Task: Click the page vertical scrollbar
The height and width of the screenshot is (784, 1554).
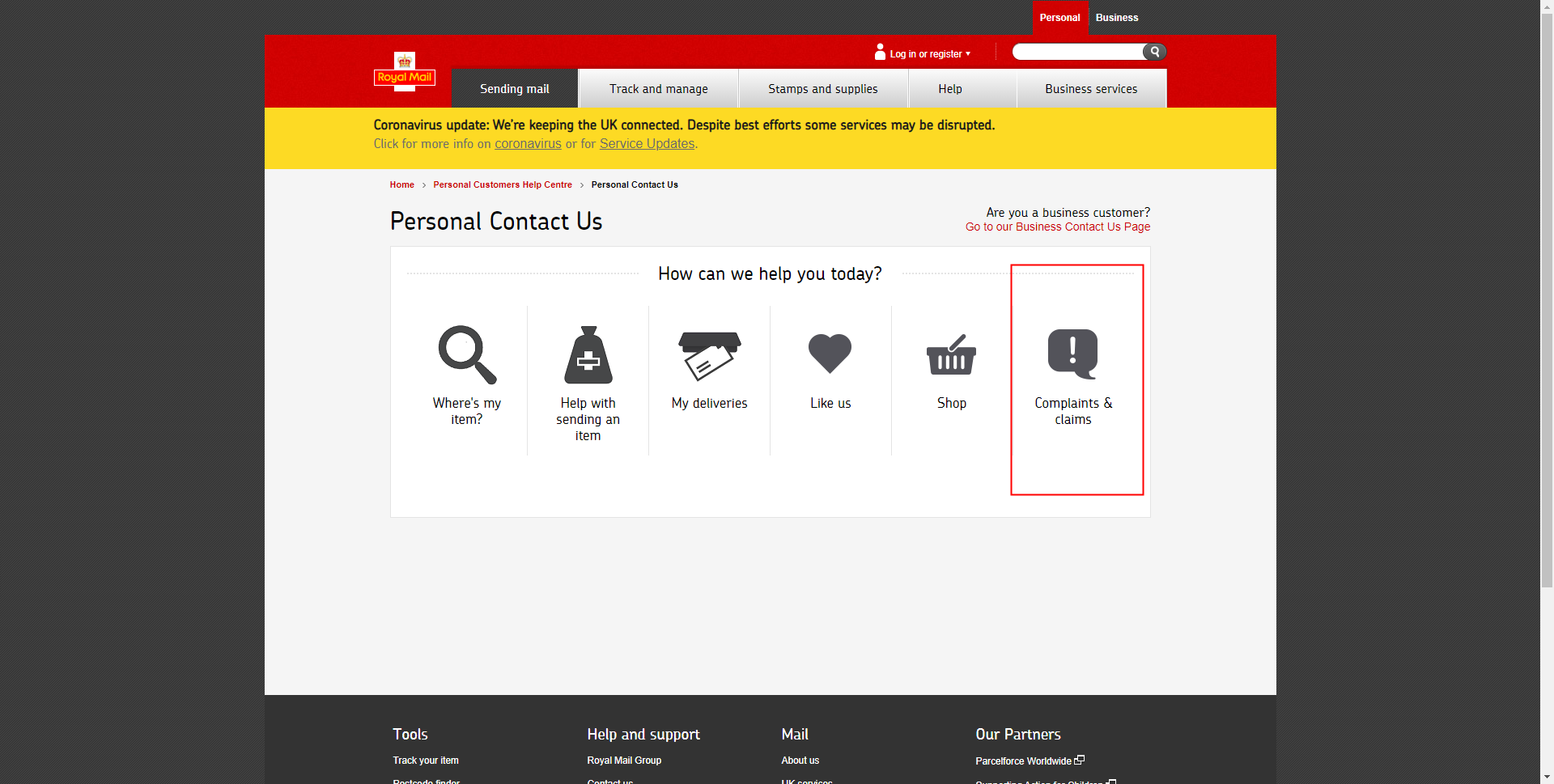Action: (x=1547, y=324)
